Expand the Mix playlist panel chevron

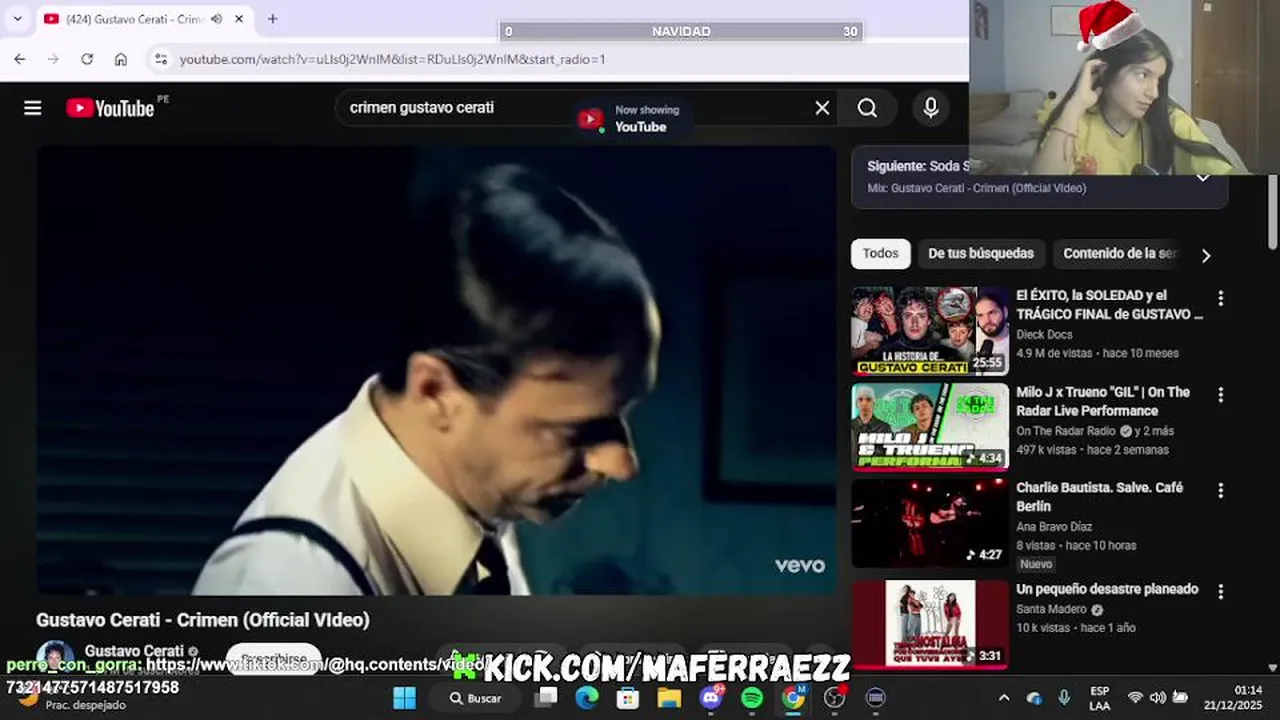(x=1203, y=177)
